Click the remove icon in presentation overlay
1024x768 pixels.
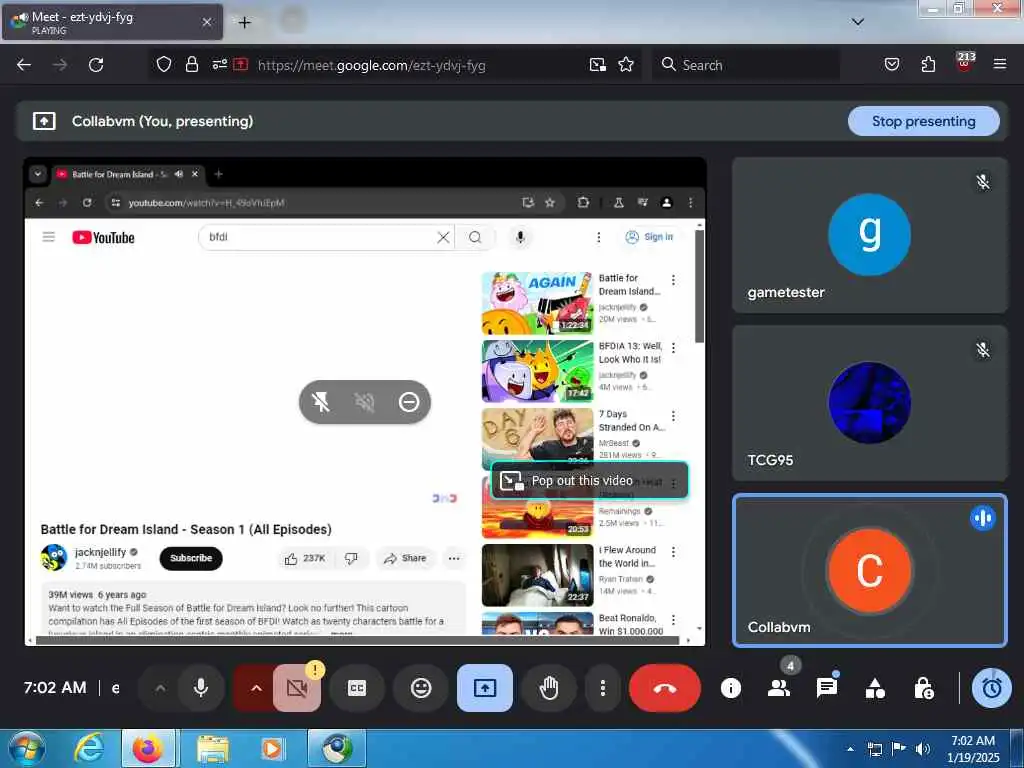click(x=409, y=402)
